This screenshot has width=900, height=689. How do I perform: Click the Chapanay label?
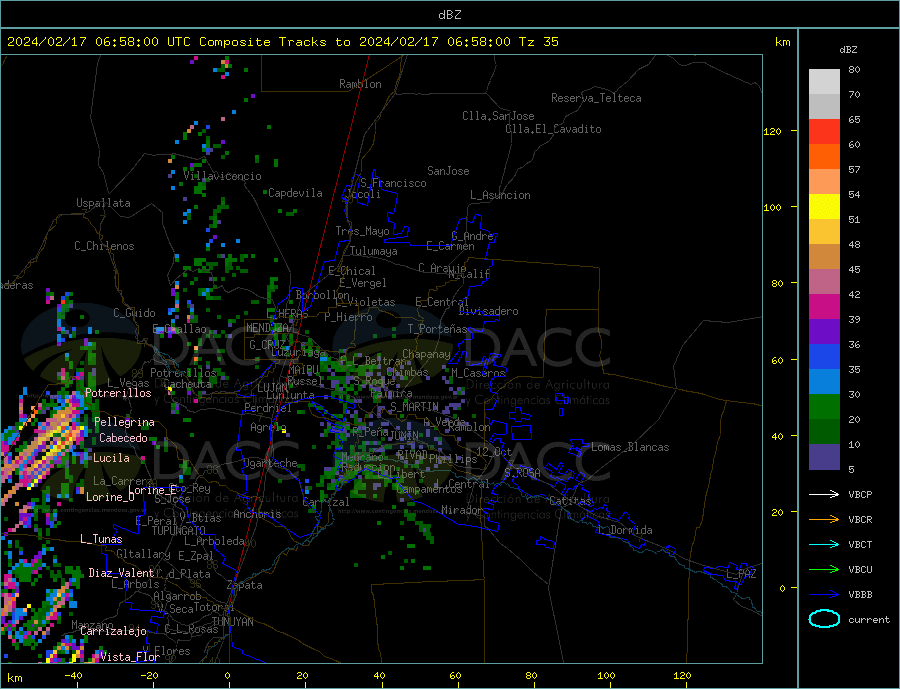point(426,354)
